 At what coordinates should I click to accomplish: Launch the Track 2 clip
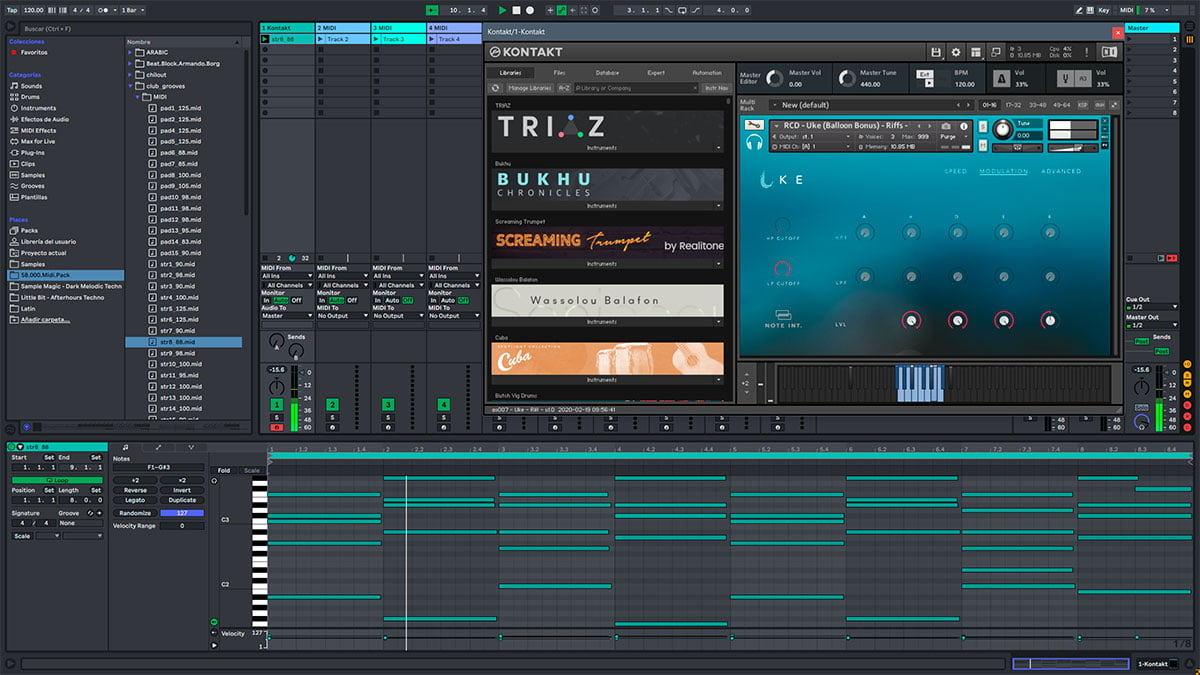(321, 39)
